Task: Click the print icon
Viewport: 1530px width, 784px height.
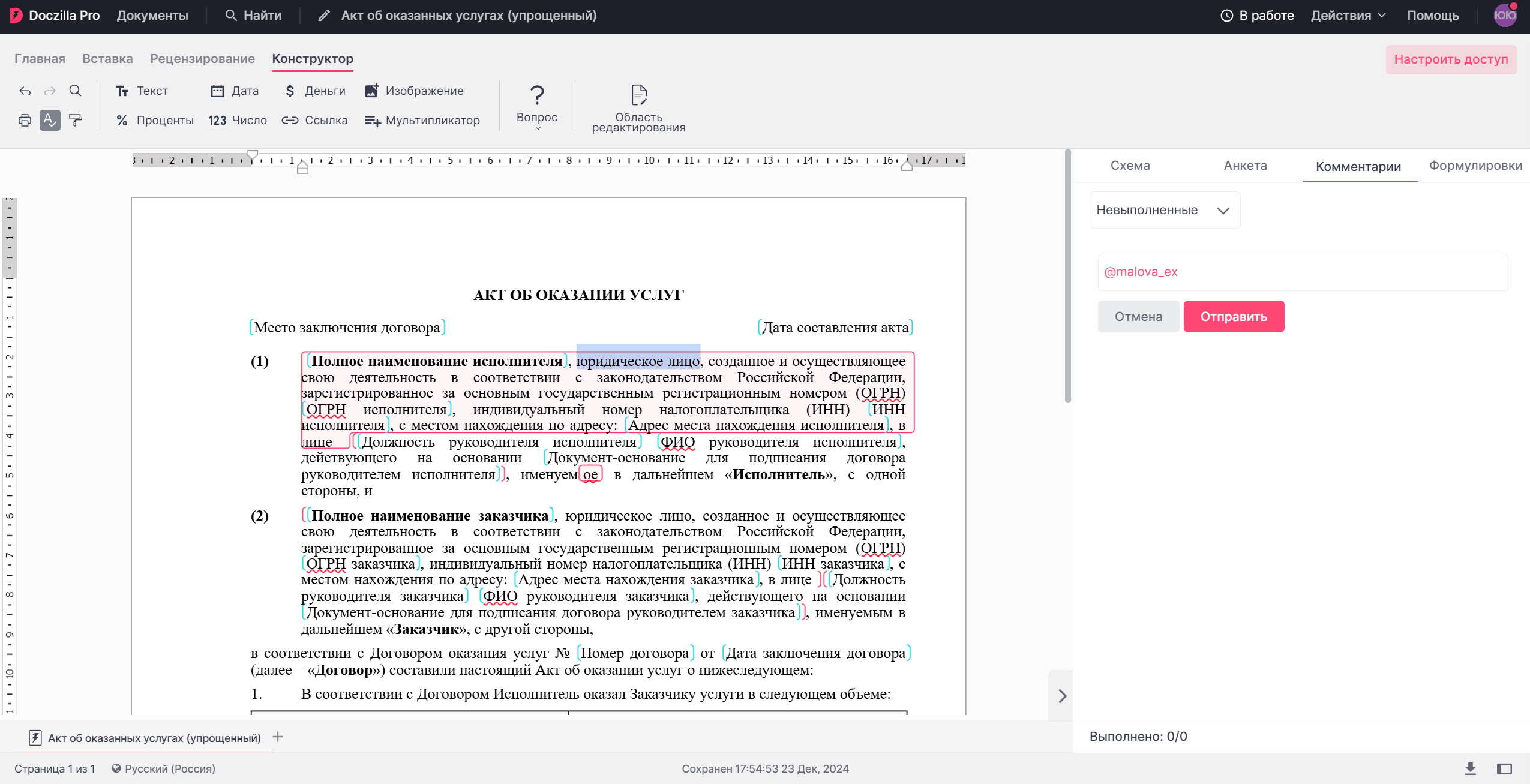Action: click(x=25, y=120)
